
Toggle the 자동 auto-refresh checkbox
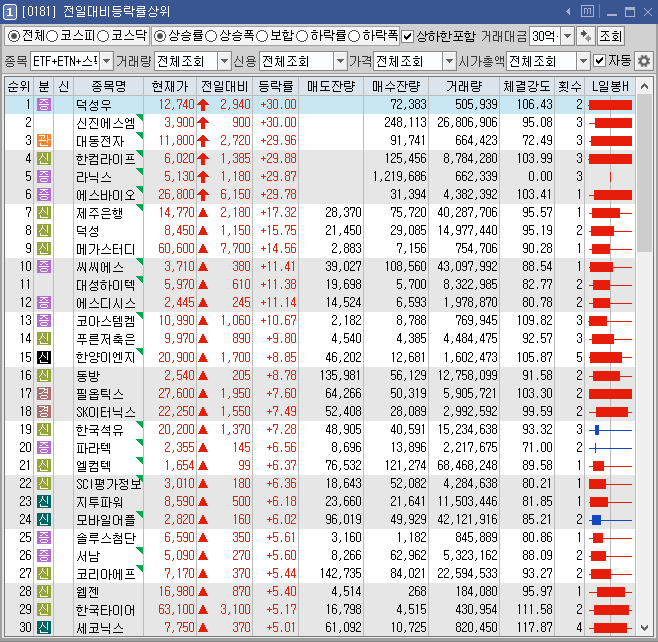599,61
